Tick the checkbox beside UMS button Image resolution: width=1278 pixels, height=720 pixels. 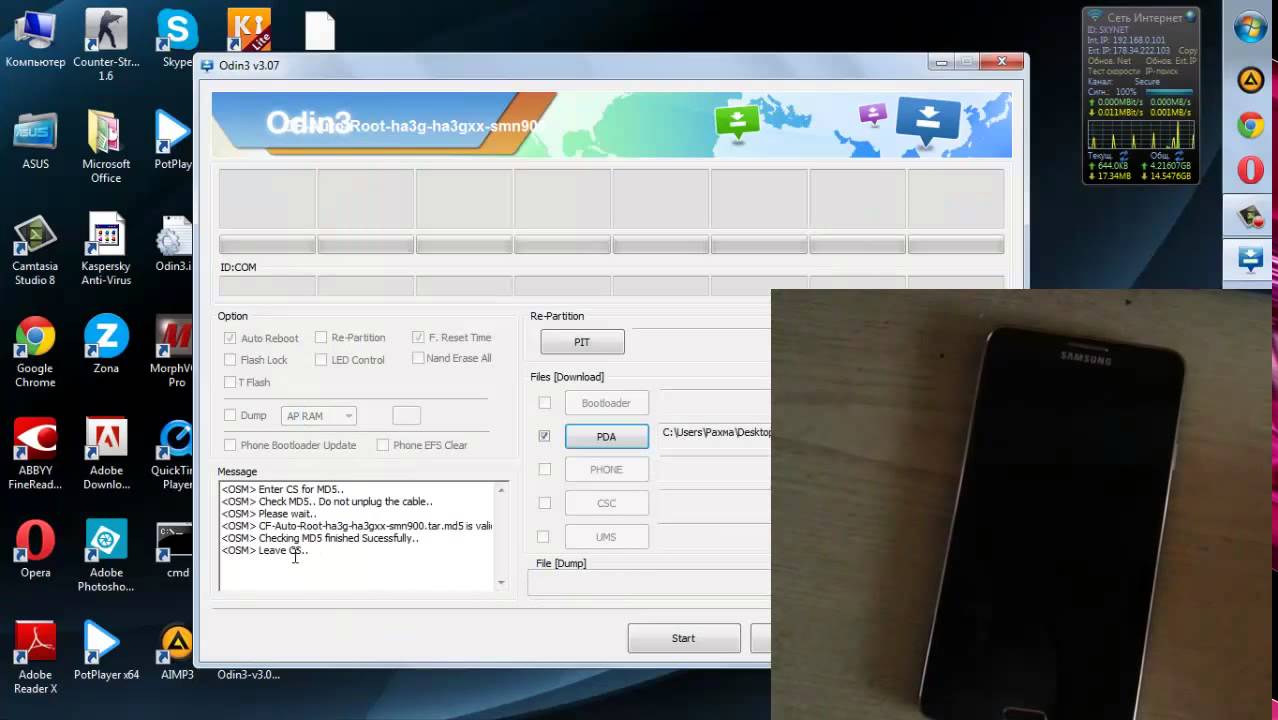544,537
